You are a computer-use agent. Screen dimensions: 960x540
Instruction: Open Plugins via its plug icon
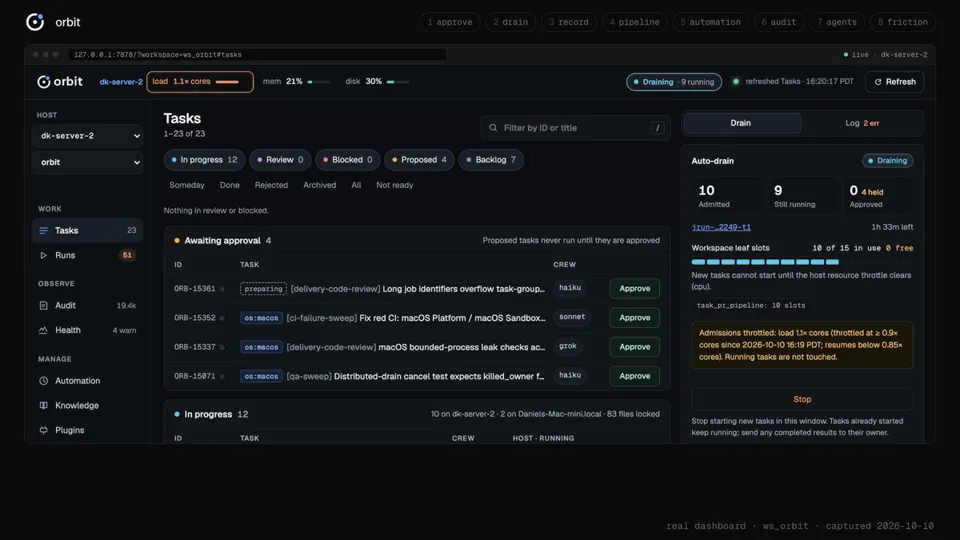43,430
